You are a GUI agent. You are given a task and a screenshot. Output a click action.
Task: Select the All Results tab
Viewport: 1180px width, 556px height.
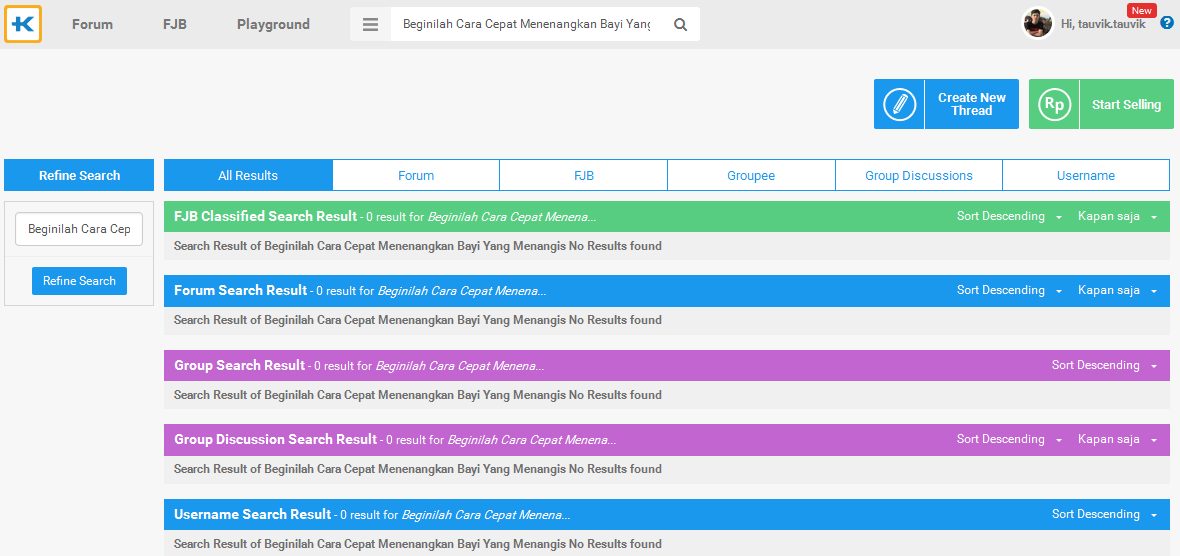pos(248,175)
